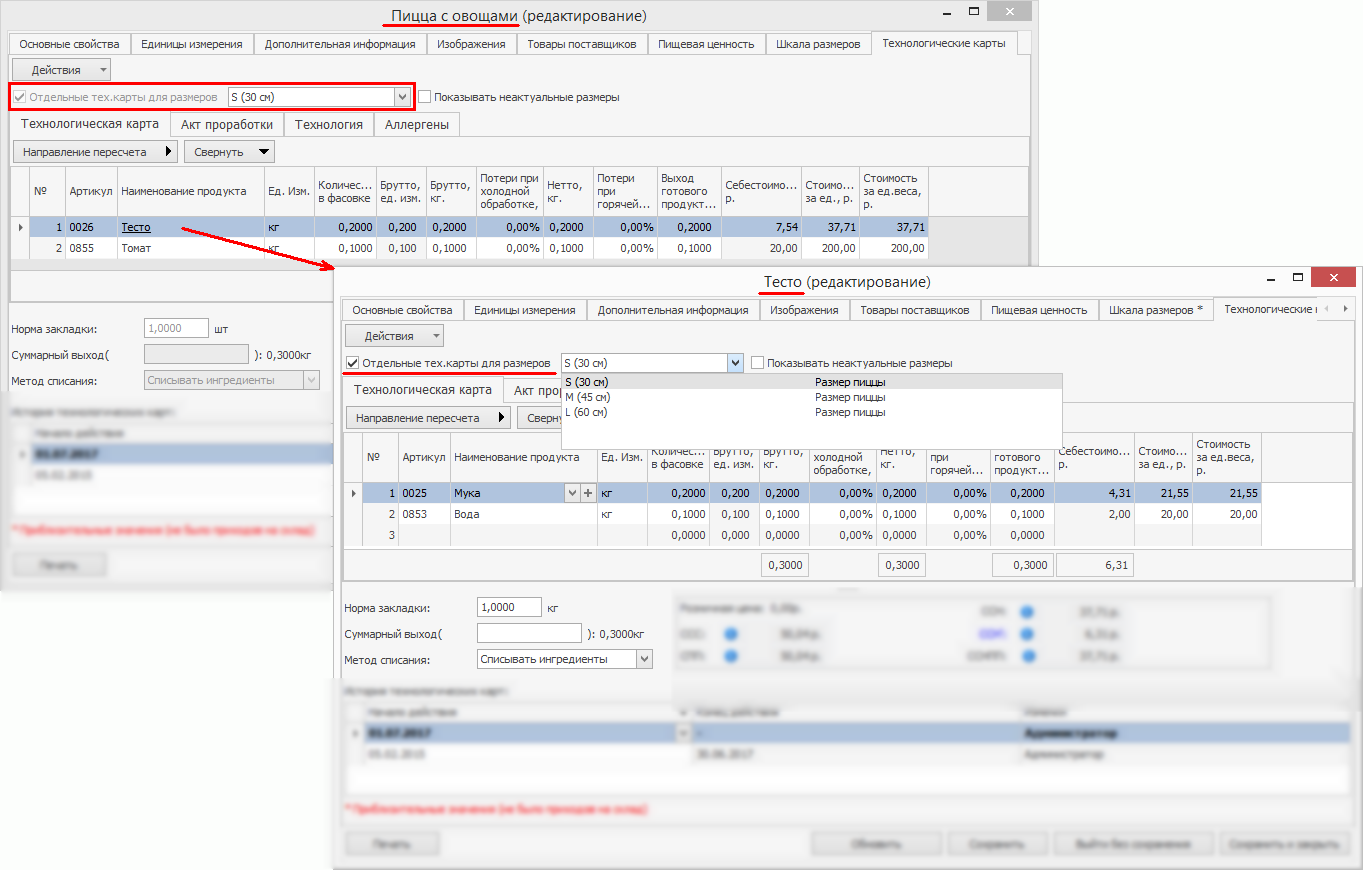
Task: Collapse size dropdown arrow in Тесто window
Action: (735, 363)
